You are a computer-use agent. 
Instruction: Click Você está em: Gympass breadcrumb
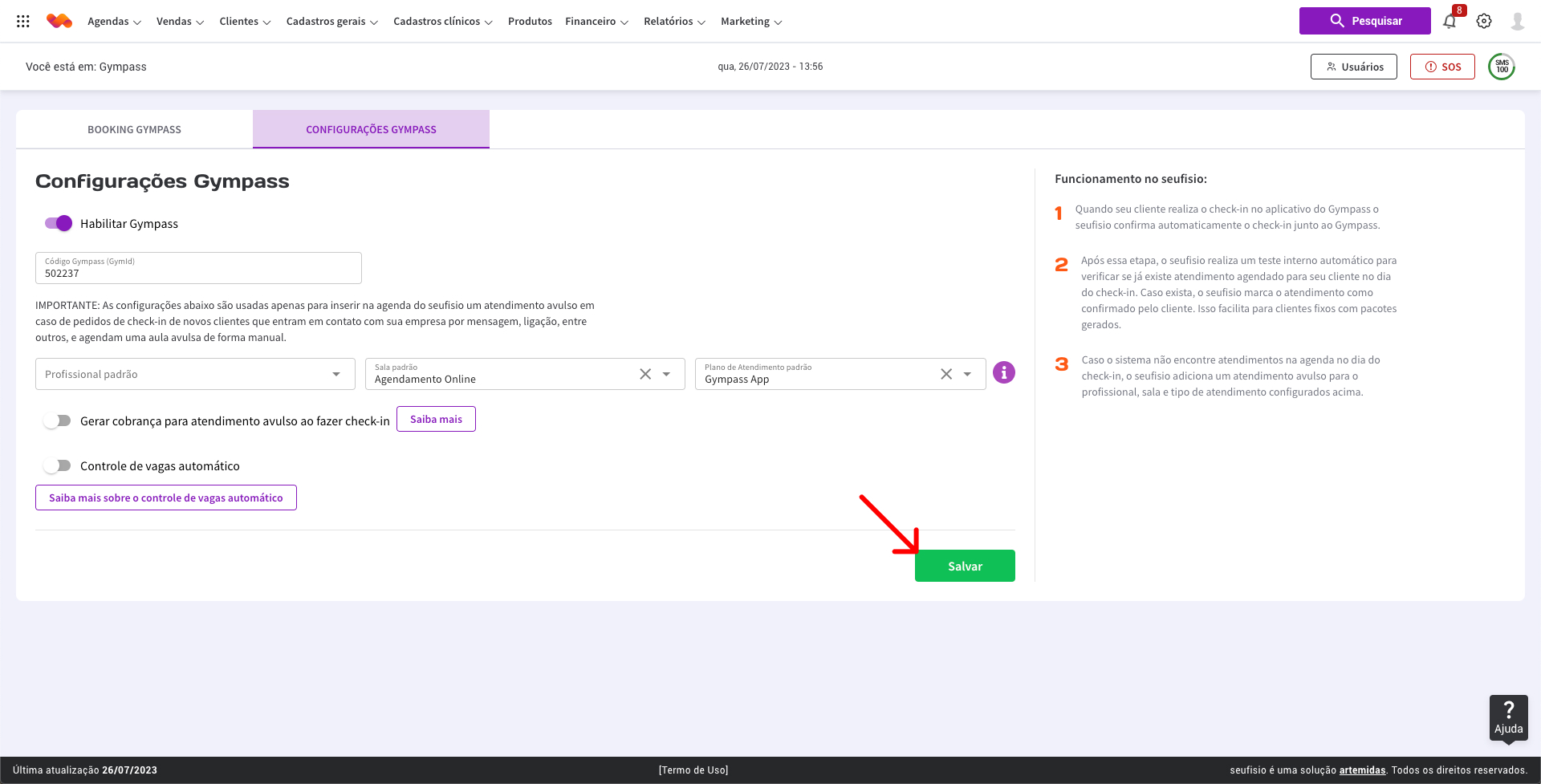[x=86, y=67]
